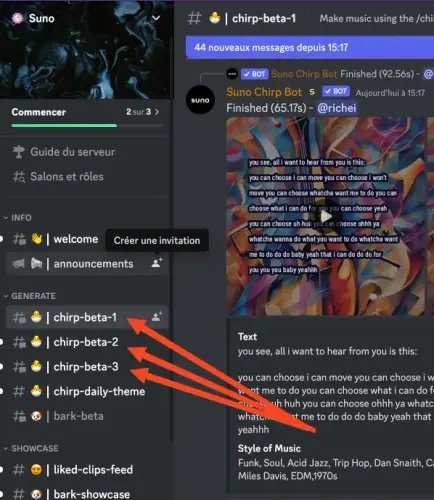The width and height of the screenshot is (434, 500).
Task: Create invitation for announcements channel
Action: pyautogui.click(x=157, y=263)
